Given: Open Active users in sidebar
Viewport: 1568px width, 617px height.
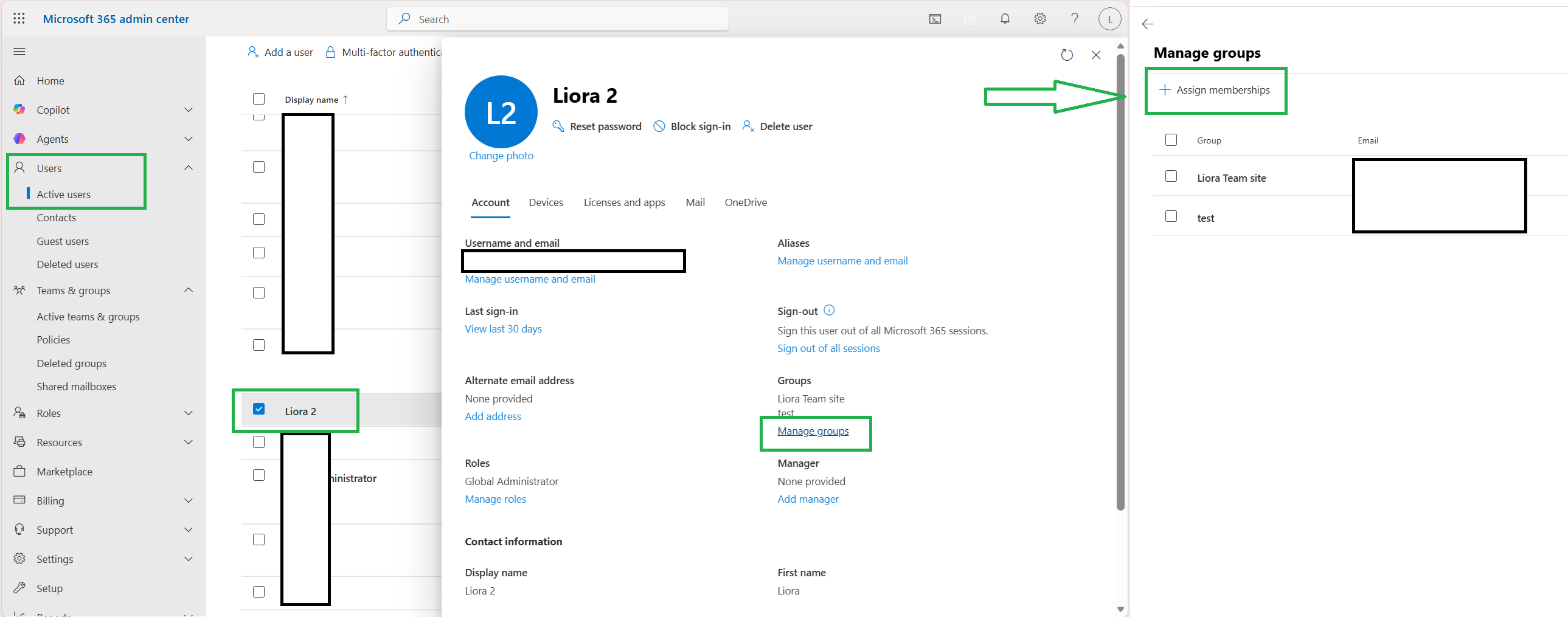Looking at the screenshot, I should pos(63,195).
